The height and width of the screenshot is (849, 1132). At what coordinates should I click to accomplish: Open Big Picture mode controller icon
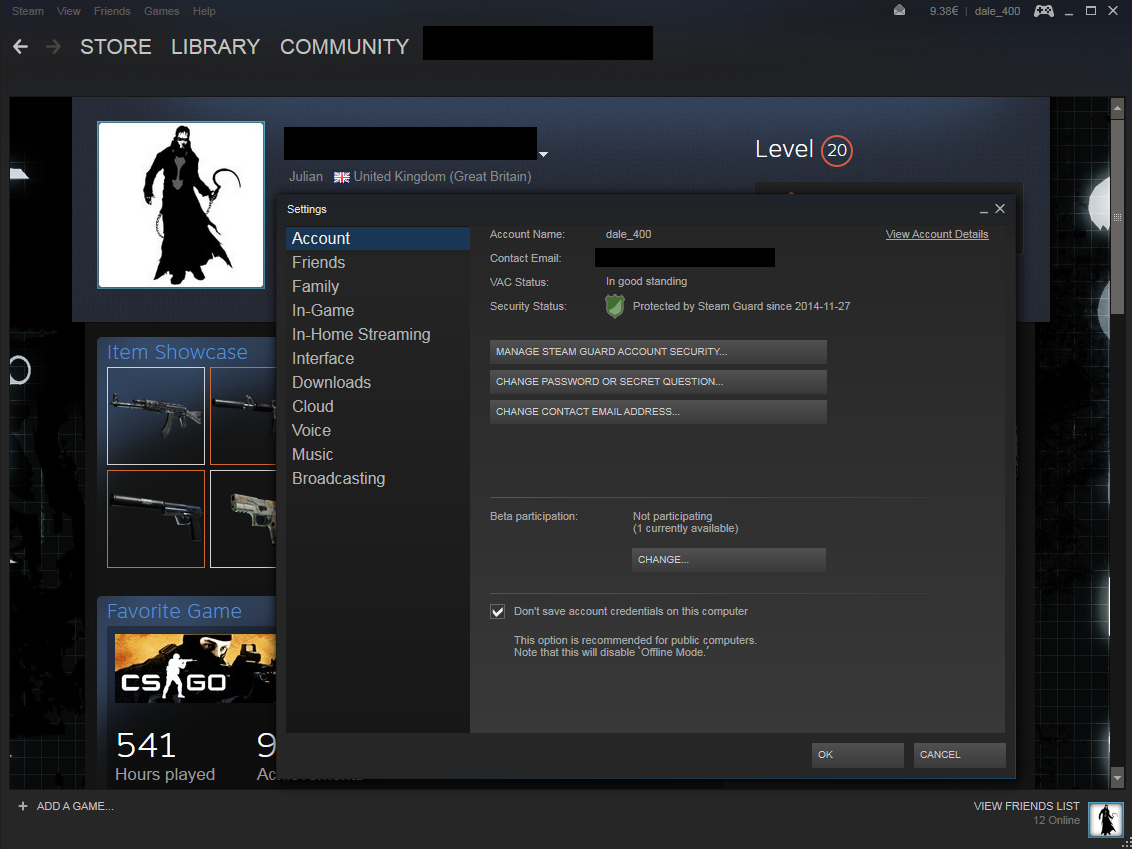coord(1043,11)
